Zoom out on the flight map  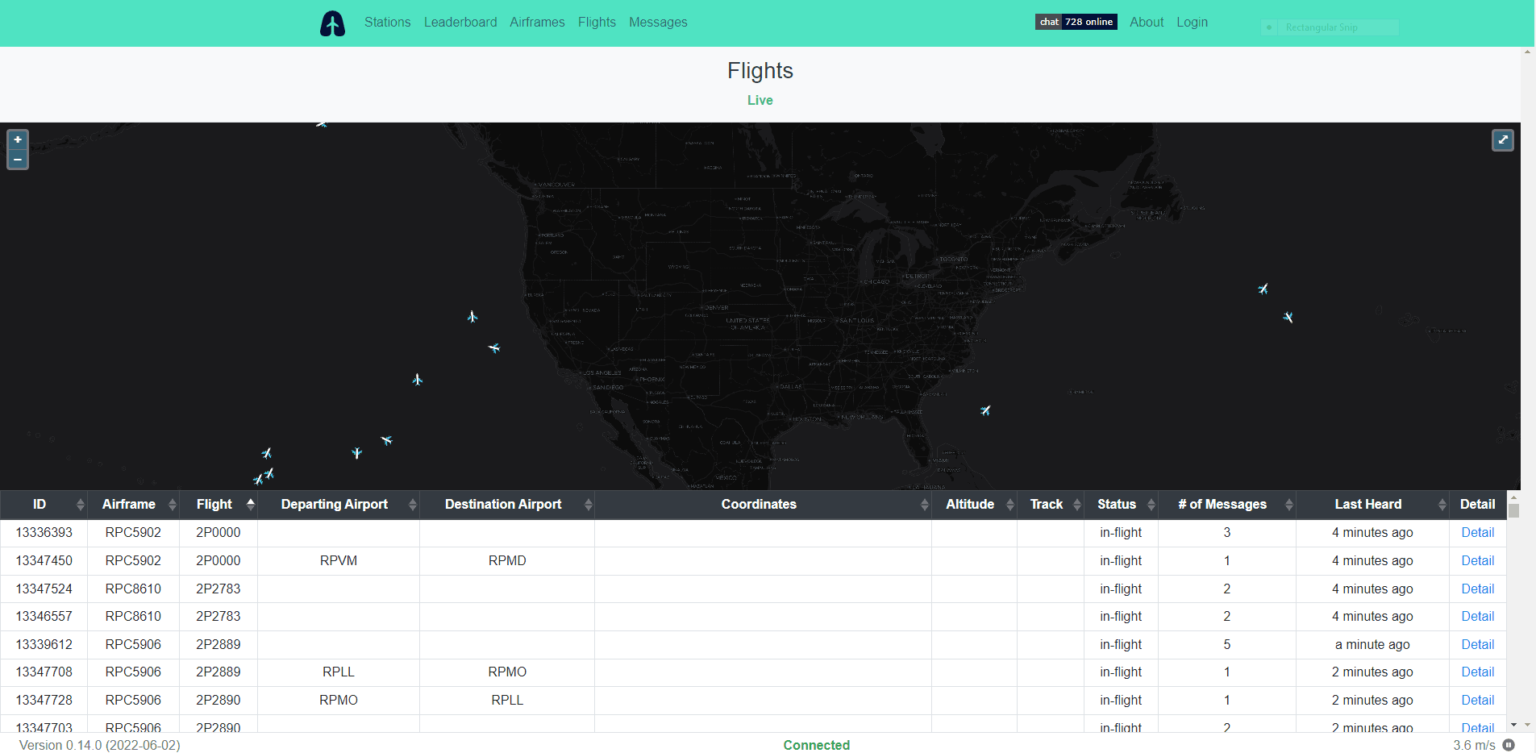pyautogui.click(x=17, y=158)
